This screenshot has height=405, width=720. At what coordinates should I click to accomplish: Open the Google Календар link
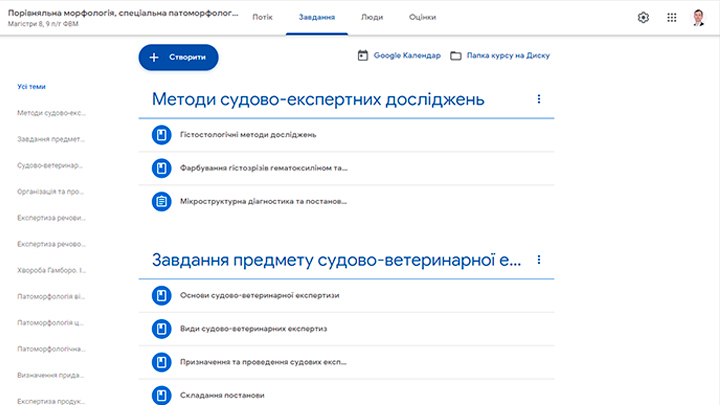(407, 56)
